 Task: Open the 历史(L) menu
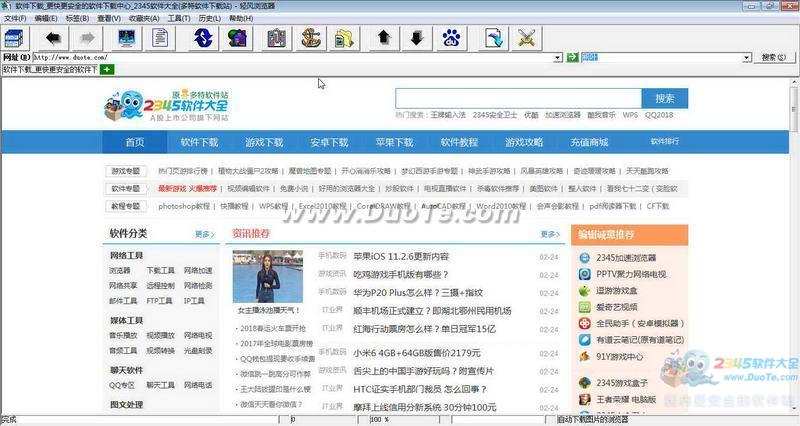pyautogui.click(x=209, y=18)
